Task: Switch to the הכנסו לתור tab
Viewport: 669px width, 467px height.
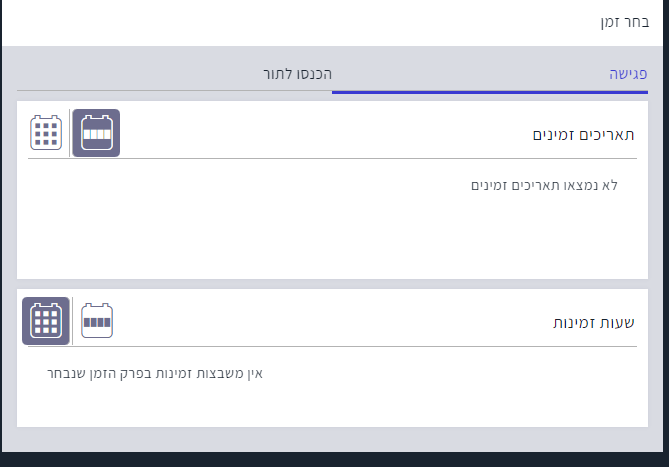Action: (297, 74)
